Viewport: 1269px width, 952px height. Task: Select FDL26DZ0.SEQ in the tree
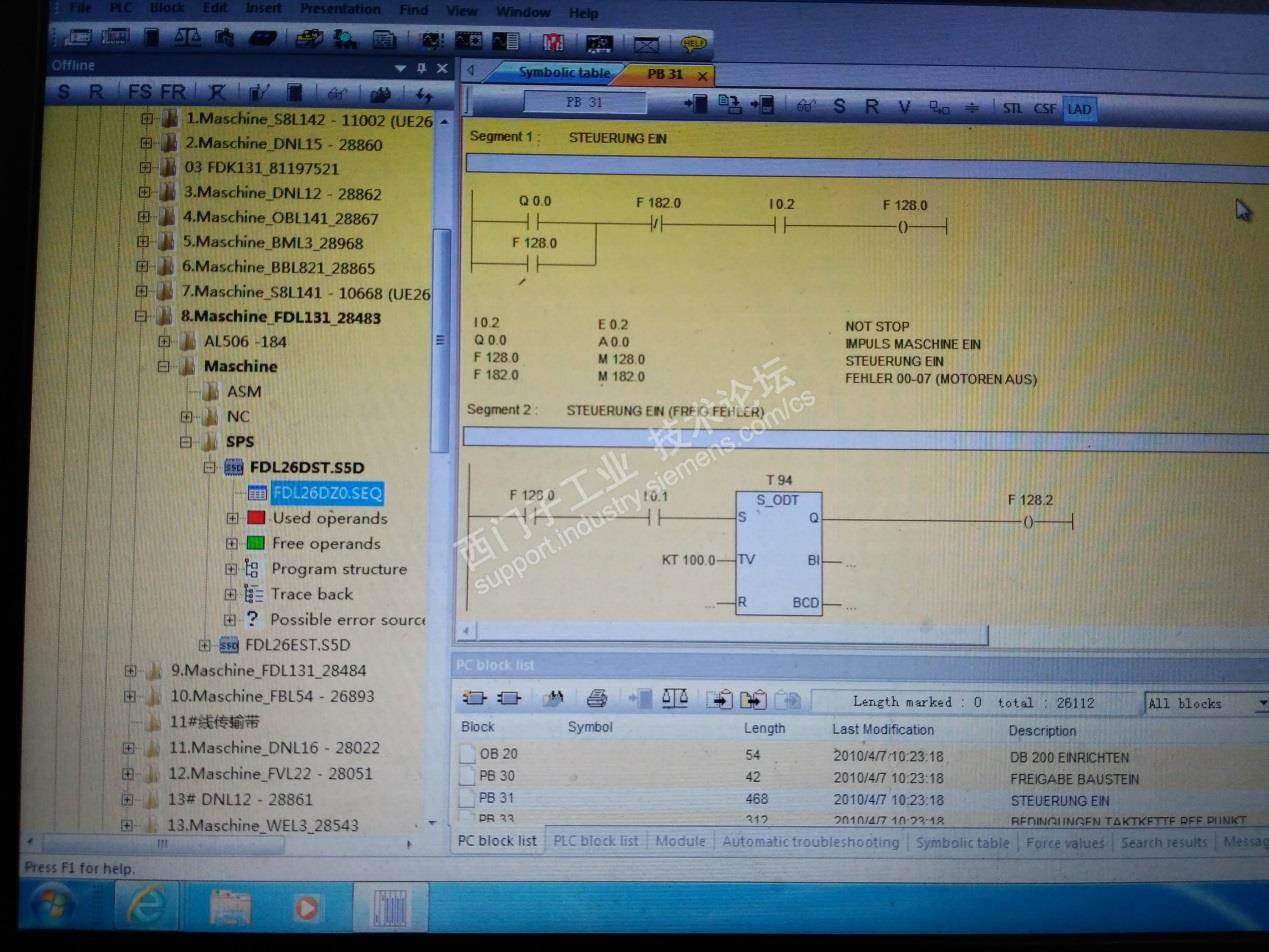(x=327, y=493)
